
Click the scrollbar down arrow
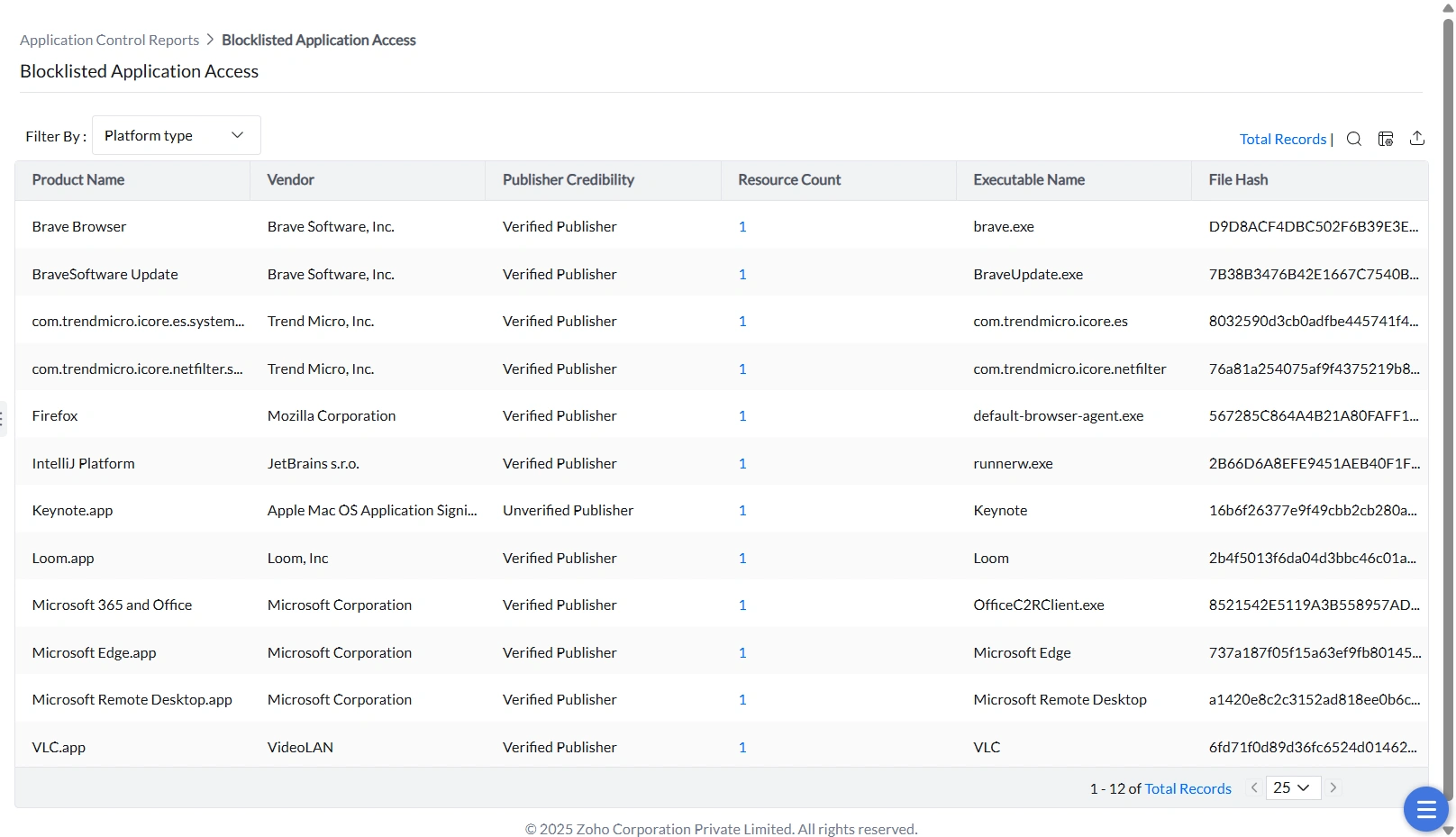(x=1448, y=830)
